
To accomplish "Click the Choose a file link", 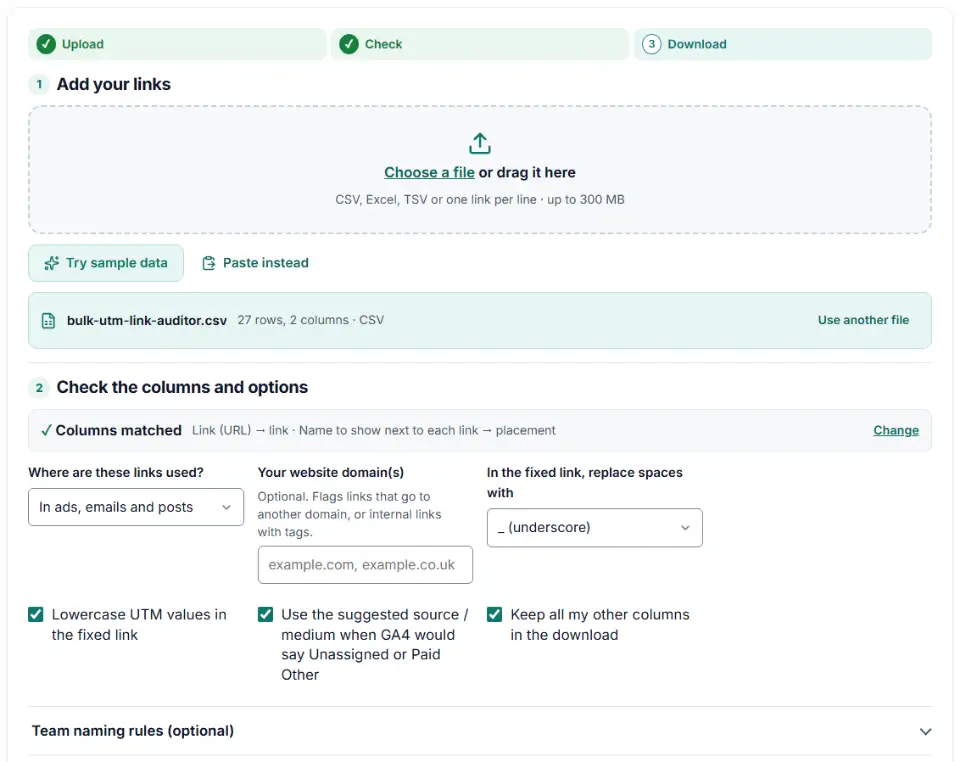I will [429, 173].
